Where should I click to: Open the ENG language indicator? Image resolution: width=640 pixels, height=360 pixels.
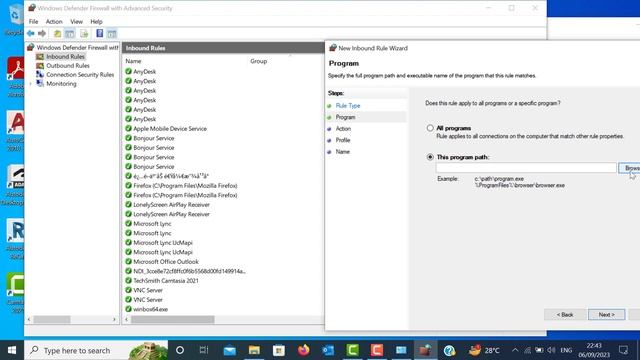566,350
